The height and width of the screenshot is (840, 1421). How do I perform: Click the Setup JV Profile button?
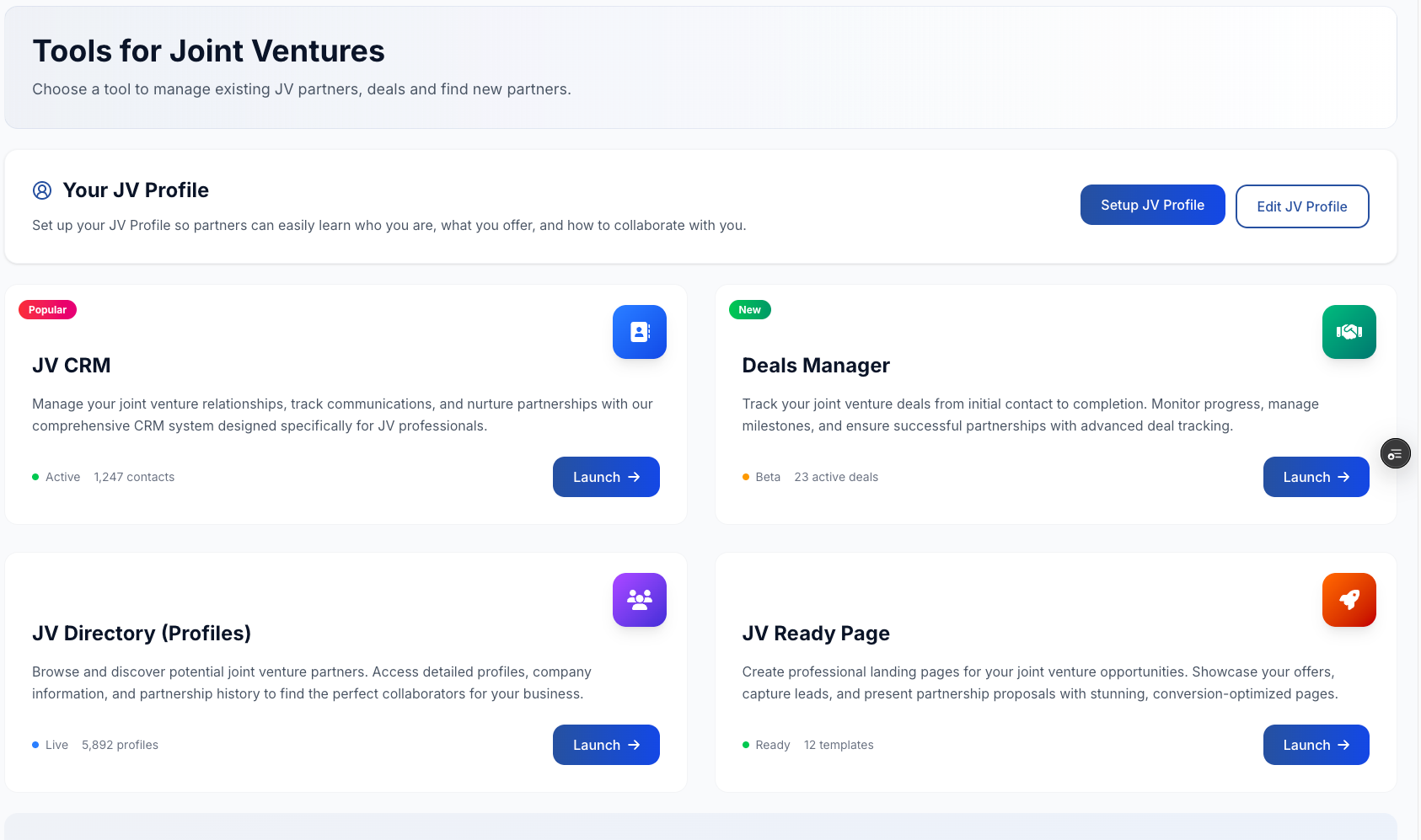(x=1152, y=205)
